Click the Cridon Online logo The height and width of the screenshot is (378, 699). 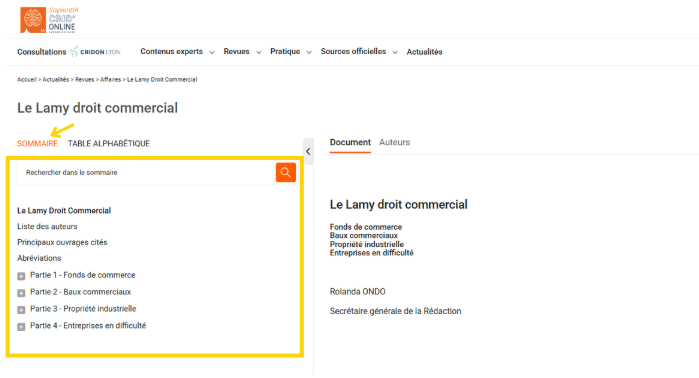click(49, 20)
